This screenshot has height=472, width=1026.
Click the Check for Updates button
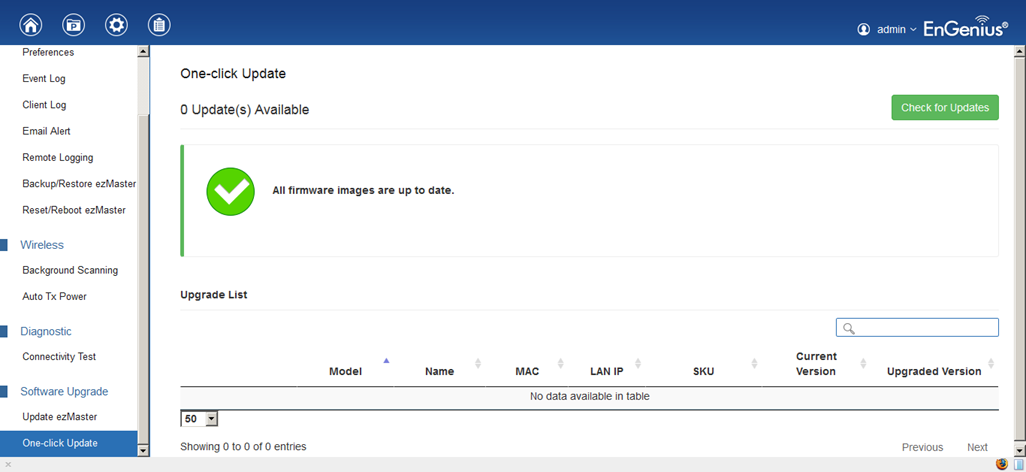[x=945, y=107]
